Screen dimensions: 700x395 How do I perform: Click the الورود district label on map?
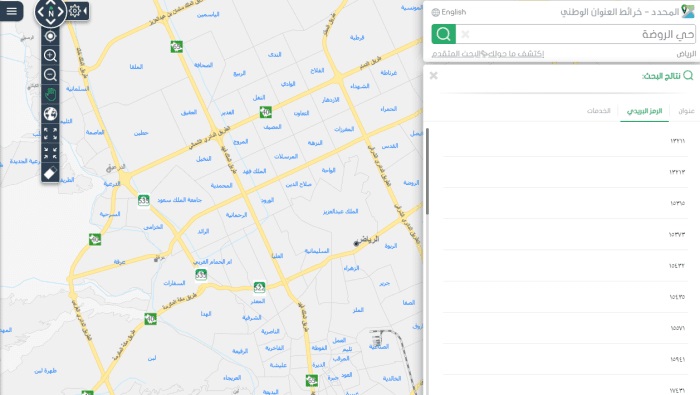pyautogui.click(x=267, y=200)
